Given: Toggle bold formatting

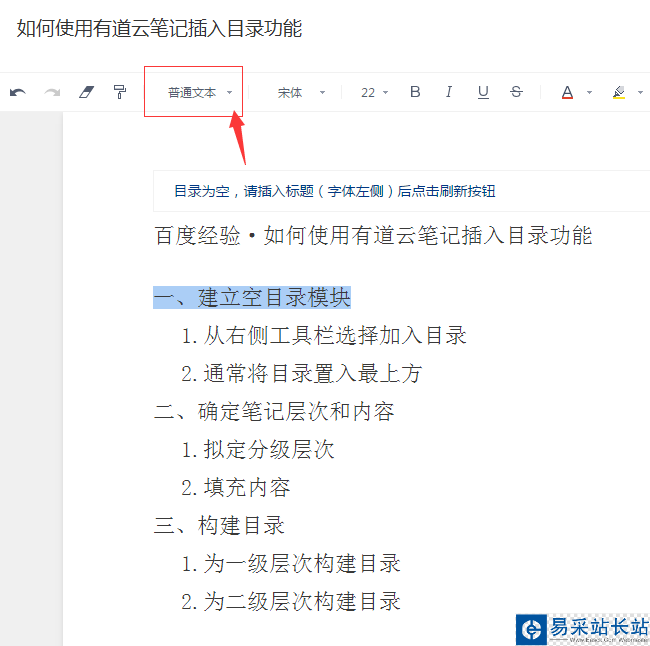Looking at the screenshot, I should tap(415, 92).
